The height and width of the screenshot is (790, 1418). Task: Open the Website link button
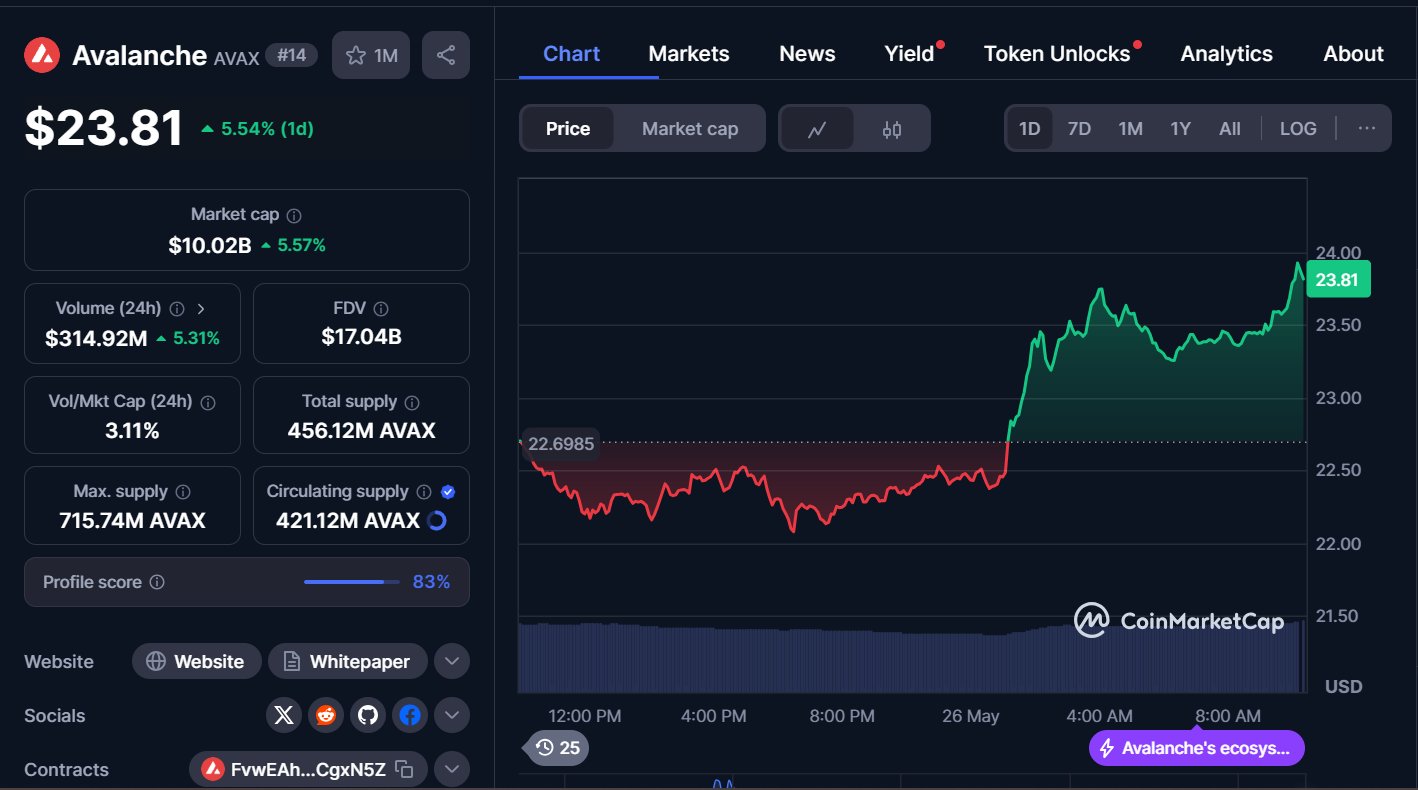(x=197, y=661)
